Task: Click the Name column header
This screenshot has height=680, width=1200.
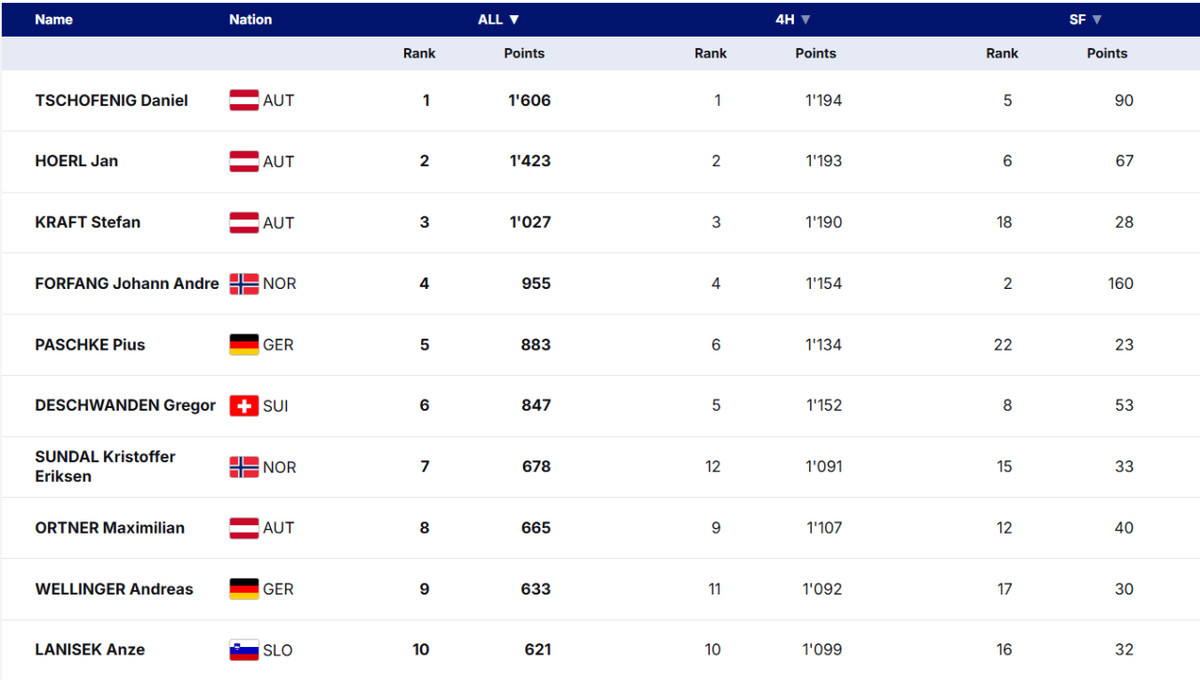Action: (x=54, y=19)
